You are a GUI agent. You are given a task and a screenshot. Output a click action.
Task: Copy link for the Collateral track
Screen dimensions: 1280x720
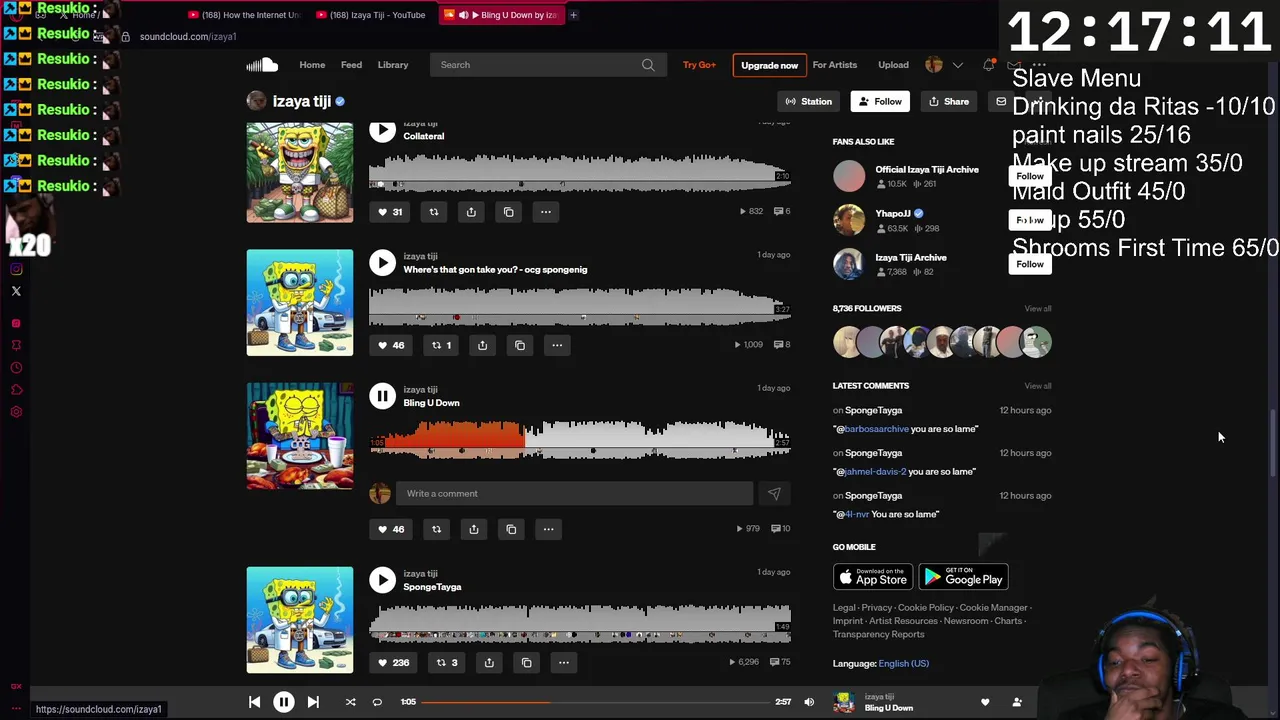(508, 212)
